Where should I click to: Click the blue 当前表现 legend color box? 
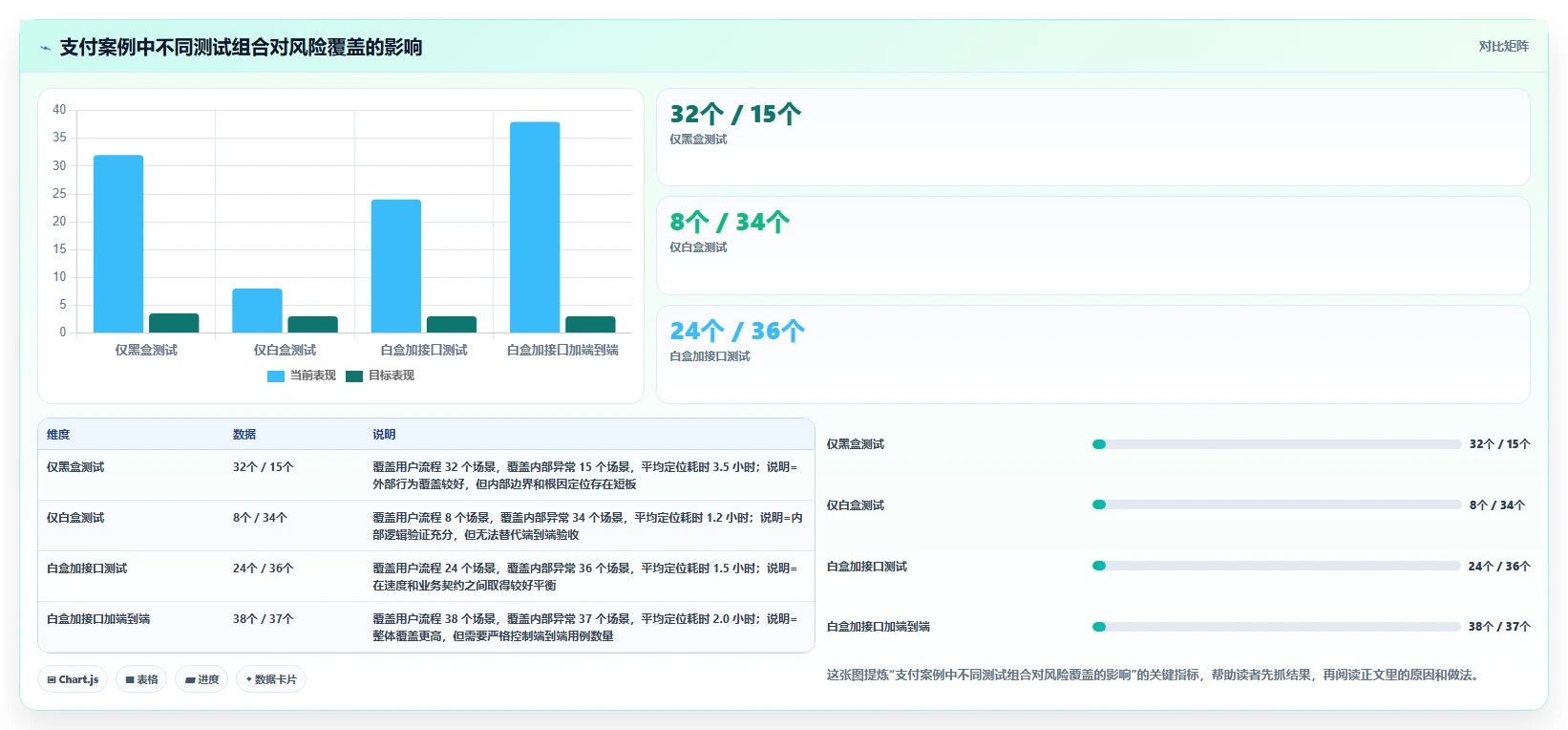click(x=276, y=376)
